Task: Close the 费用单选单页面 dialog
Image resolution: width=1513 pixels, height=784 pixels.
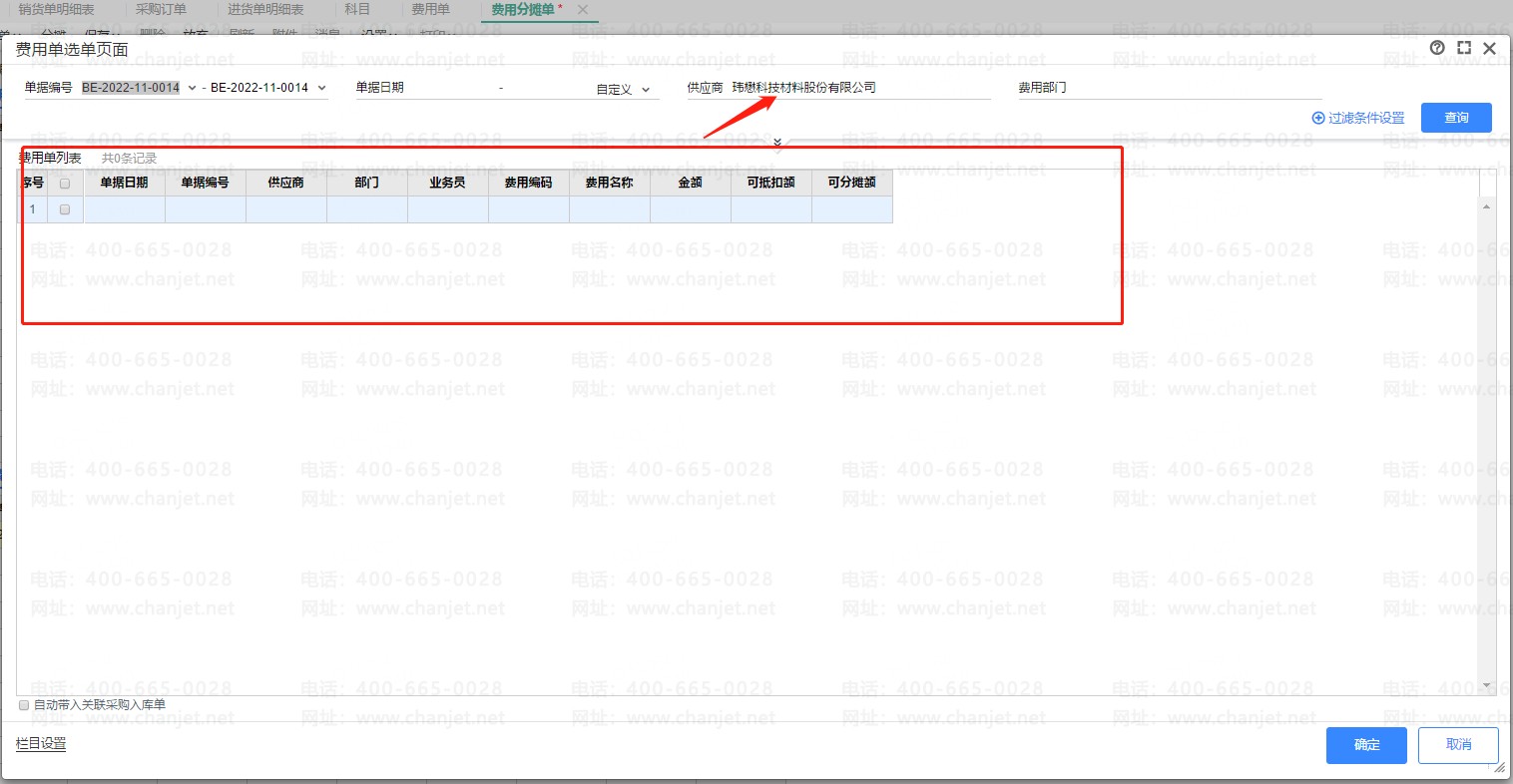Action: [x=1489, y=48]
